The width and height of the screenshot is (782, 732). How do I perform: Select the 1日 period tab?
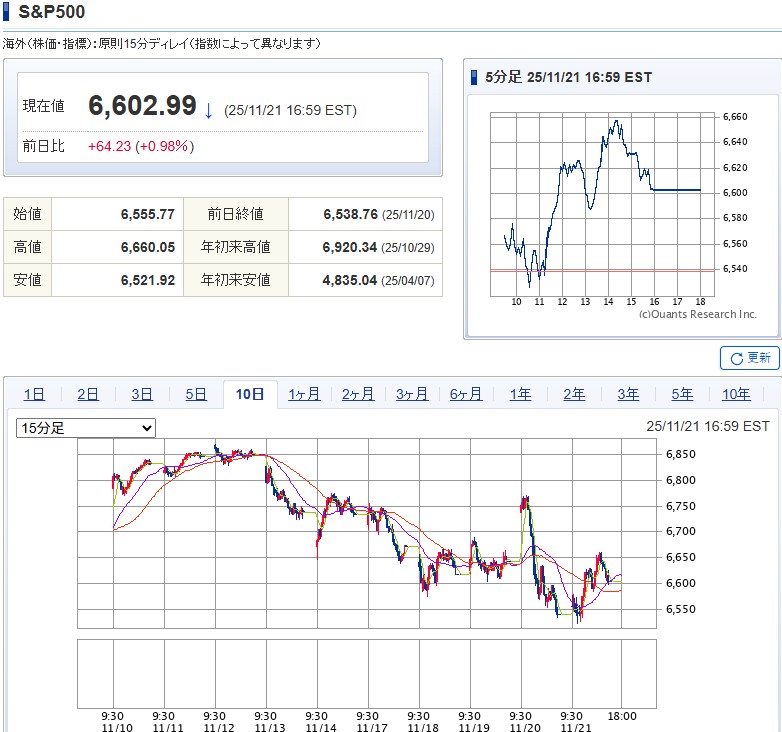click(34, 394)
